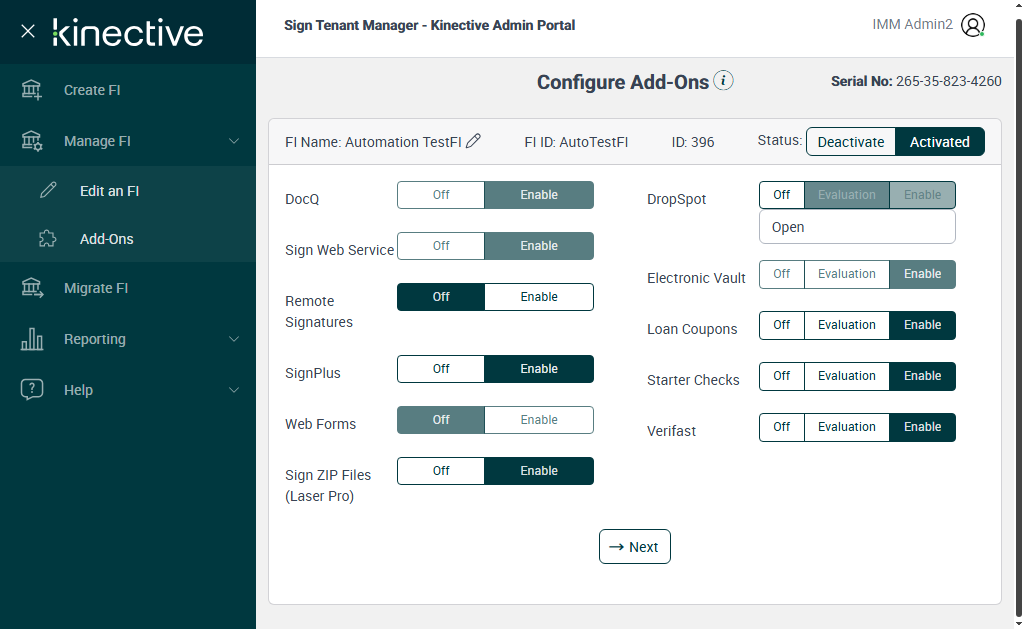Click the IMM Admin2 username

click(x=912, y=25)
